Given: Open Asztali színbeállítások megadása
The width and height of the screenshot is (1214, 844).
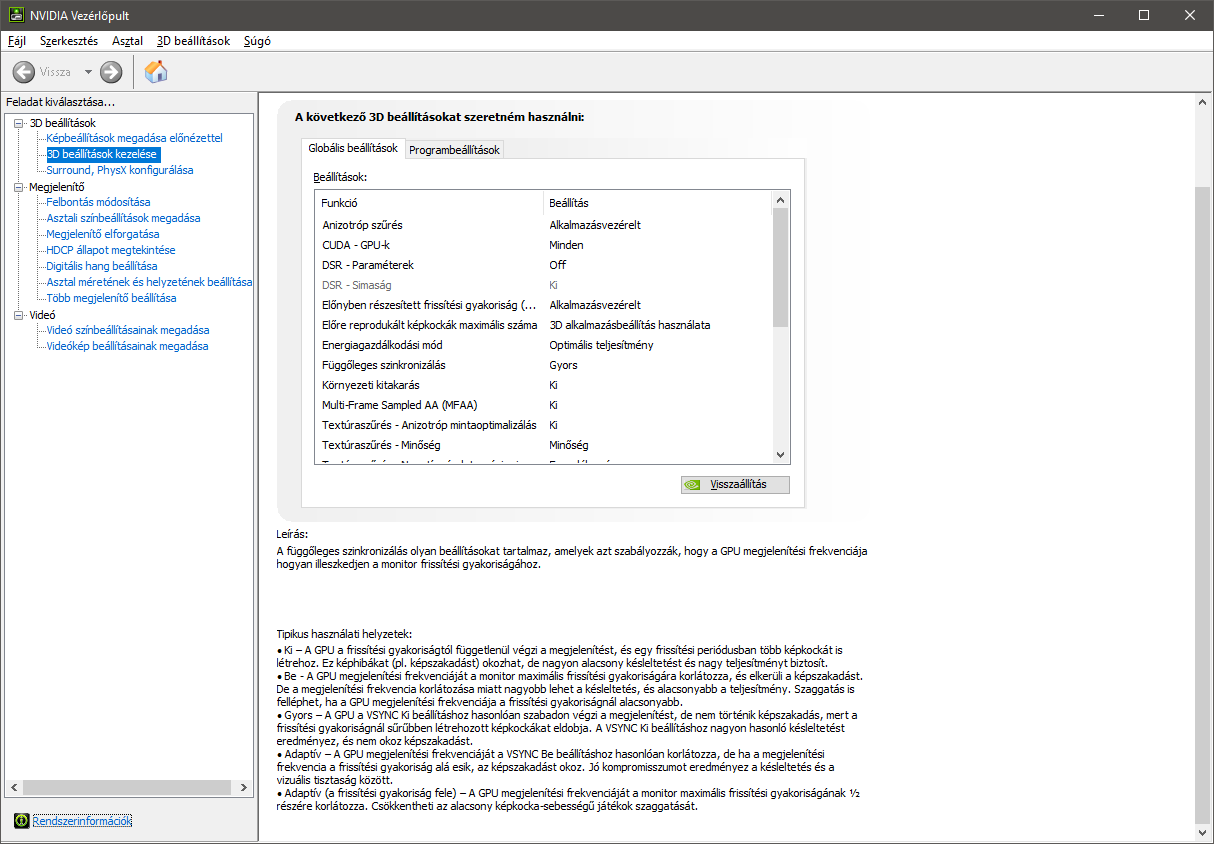Looking at the screenshot, I should 123,218.
